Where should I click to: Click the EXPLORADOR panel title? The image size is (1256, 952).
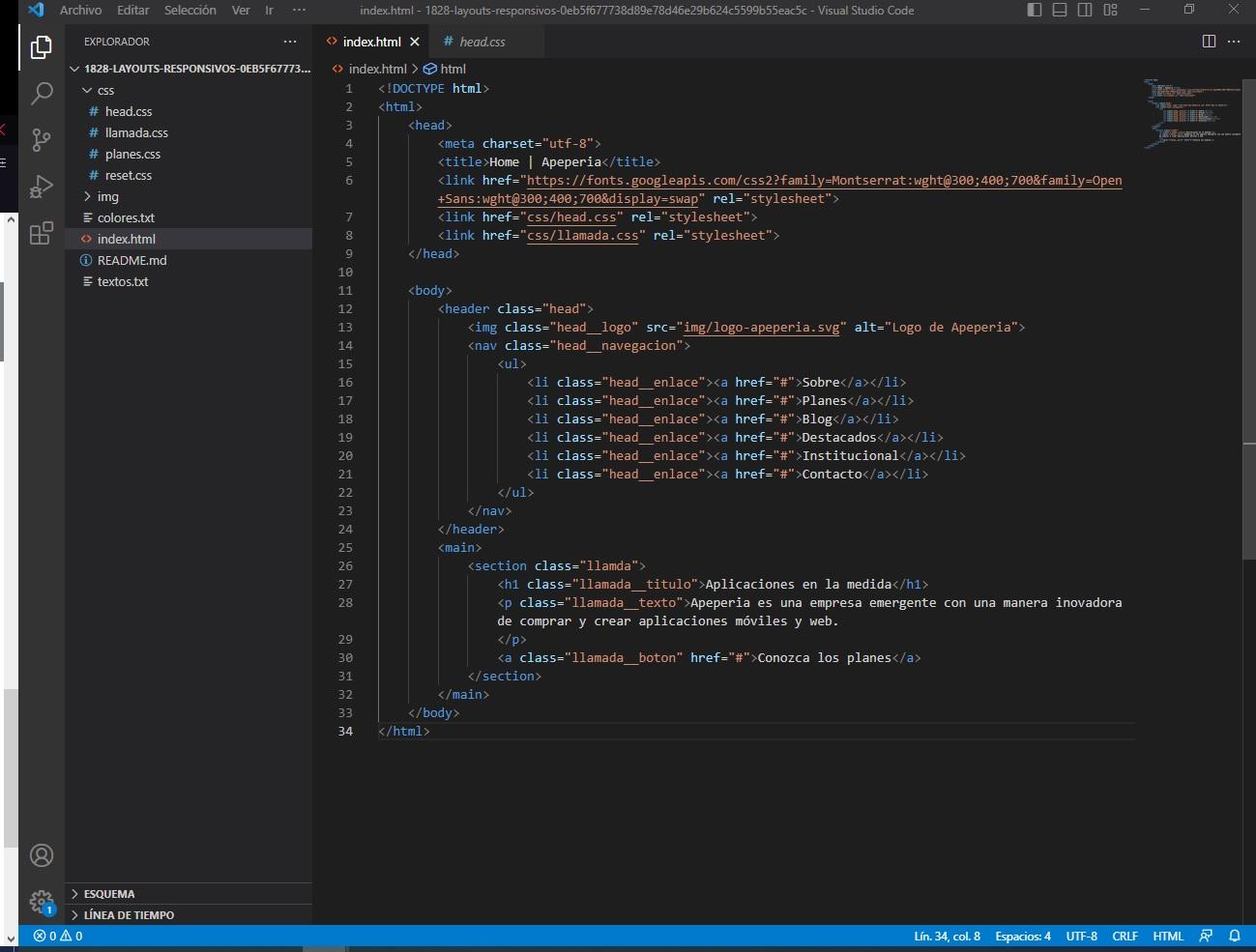[x=117, y=42]
